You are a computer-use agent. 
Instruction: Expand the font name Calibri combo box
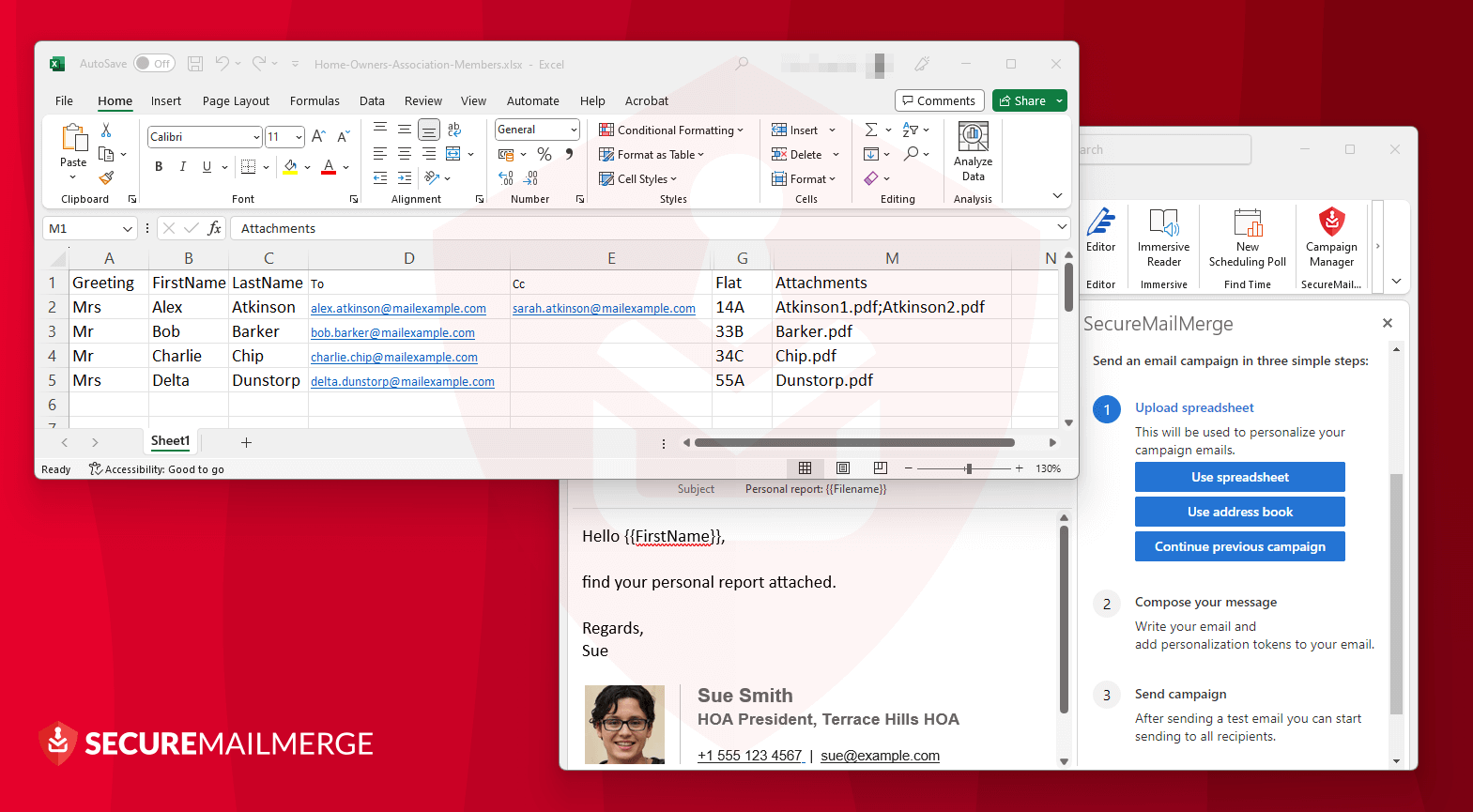pyautogui.click(x=256, y=137)
